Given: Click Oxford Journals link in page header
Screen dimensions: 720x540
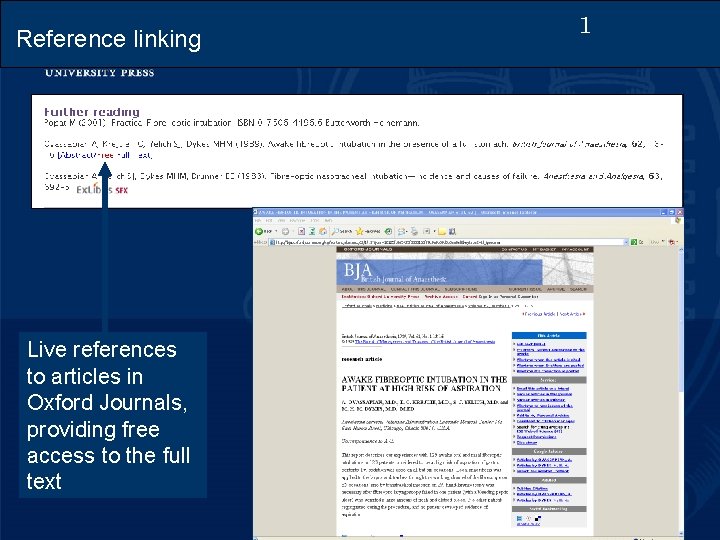Looking at the screenshot, I should (368, 249).
